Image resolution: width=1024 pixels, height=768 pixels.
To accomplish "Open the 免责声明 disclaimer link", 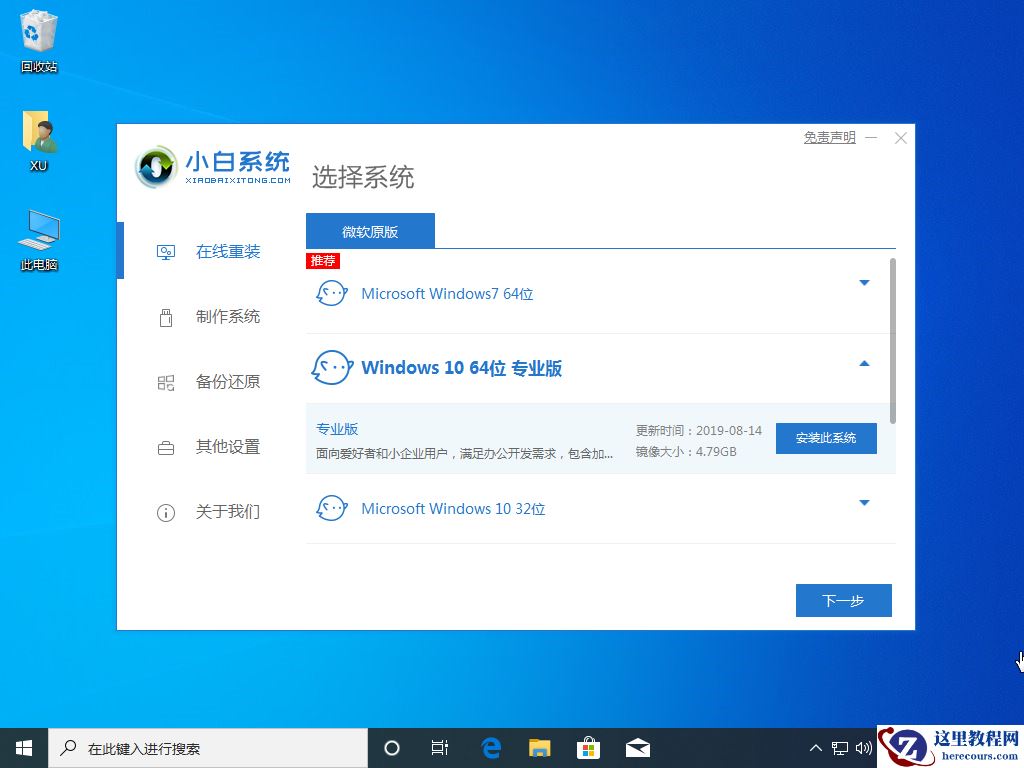I will tap(829, 137).
